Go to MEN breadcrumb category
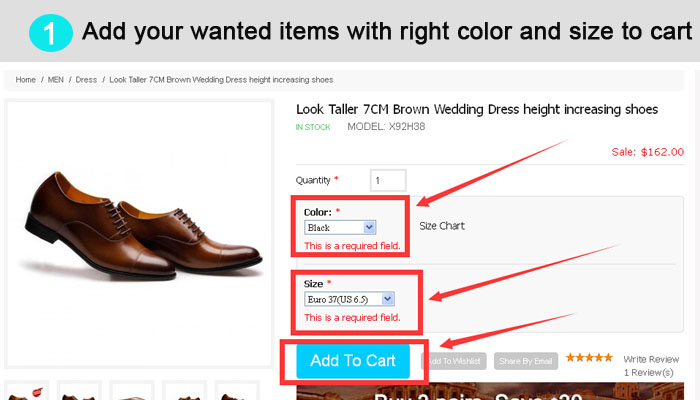This screenshot has height=400, width=700. point(56,79)
